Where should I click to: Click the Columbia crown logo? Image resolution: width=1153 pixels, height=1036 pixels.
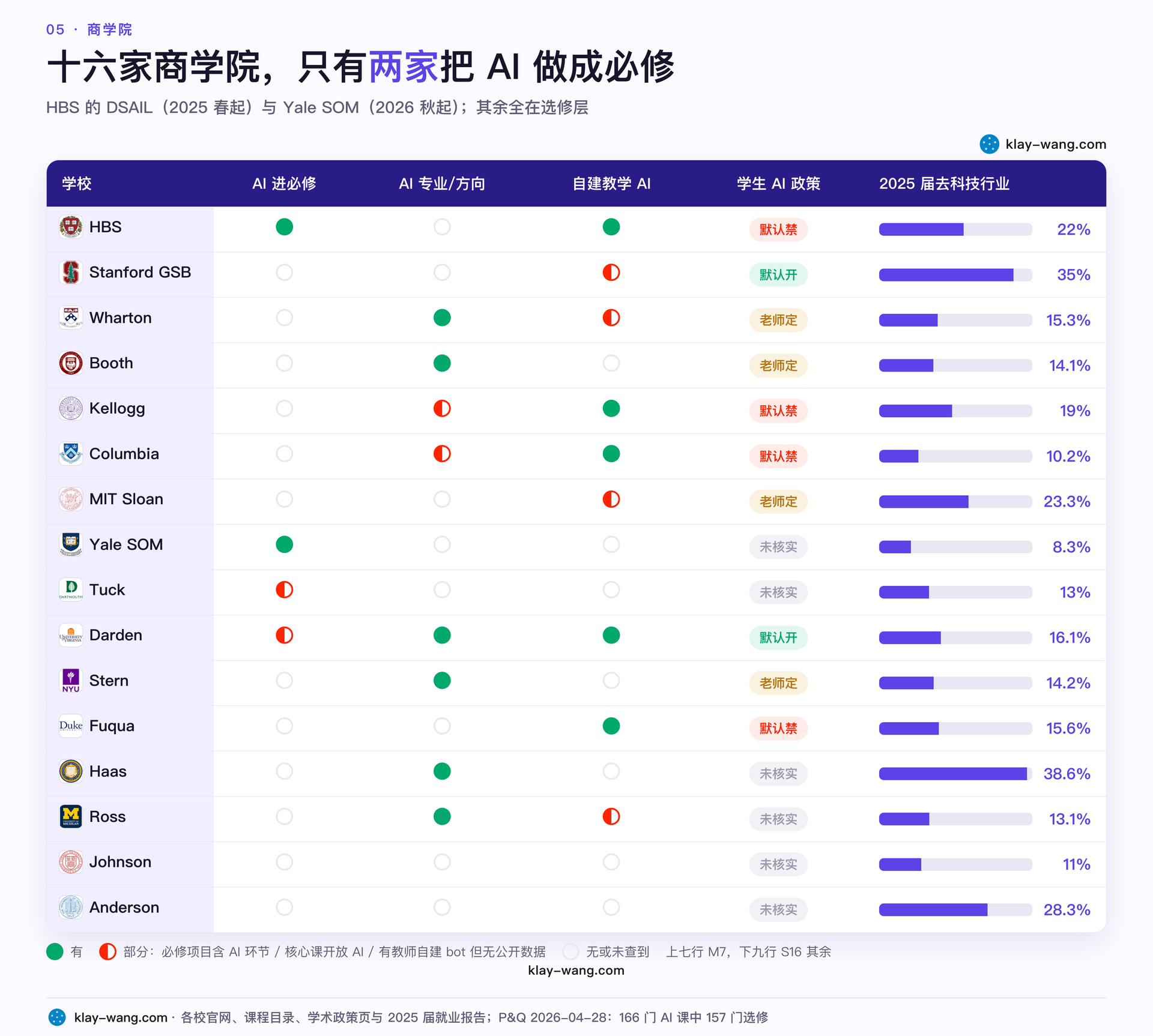71,454
